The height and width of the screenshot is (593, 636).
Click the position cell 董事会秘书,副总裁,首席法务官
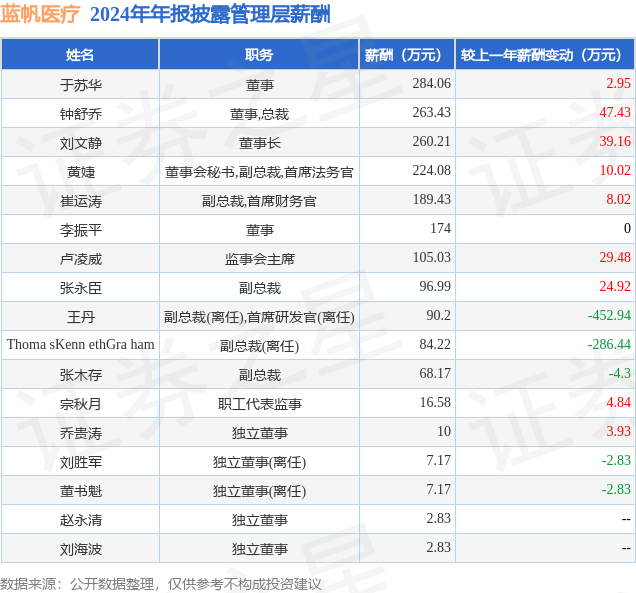[x=259, y=172]
